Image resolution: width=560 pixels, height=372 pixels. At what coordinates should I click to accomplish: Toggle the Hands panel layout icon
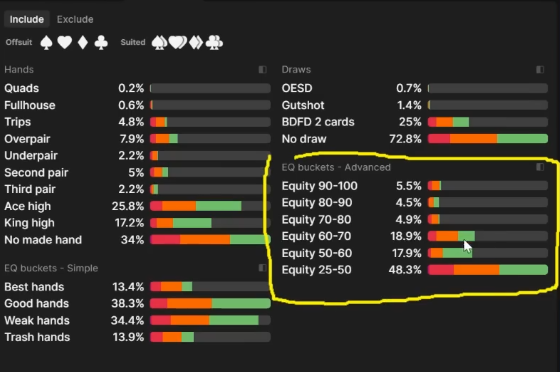[262, 69]
